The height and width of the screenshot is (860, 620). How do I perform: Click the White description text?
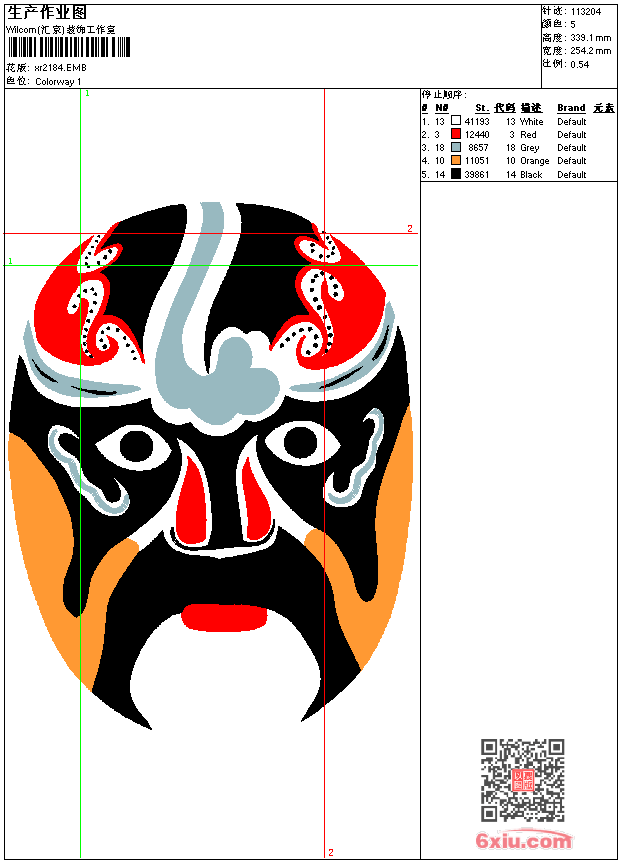point(531,122)
